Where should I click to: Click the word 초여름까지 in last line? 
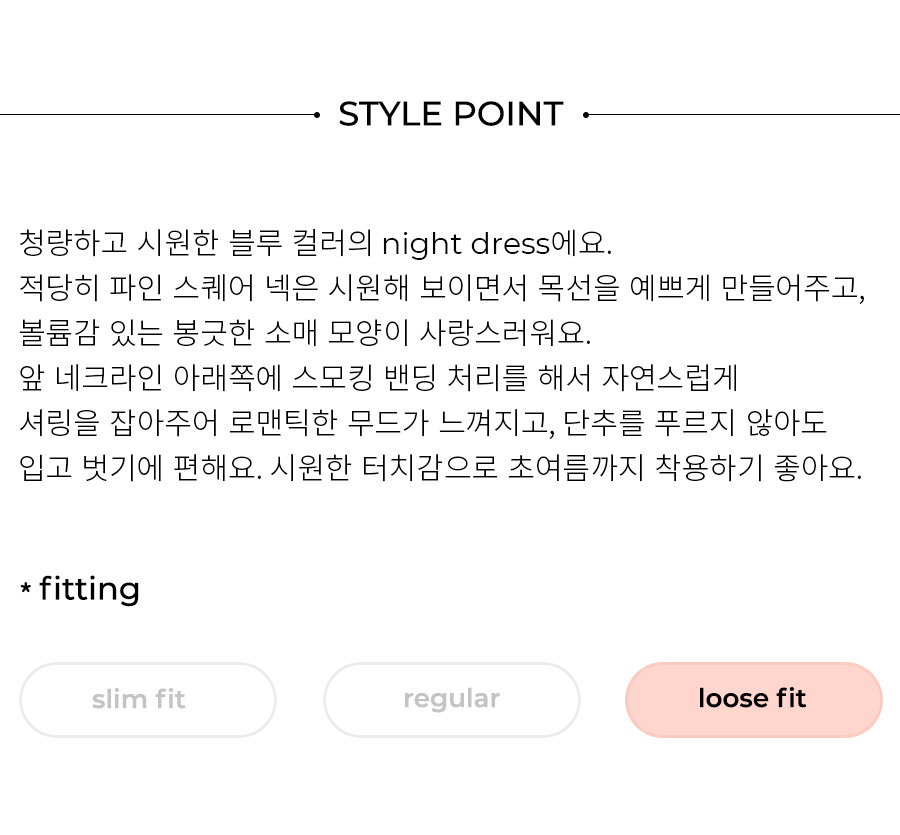click(576, 468)
